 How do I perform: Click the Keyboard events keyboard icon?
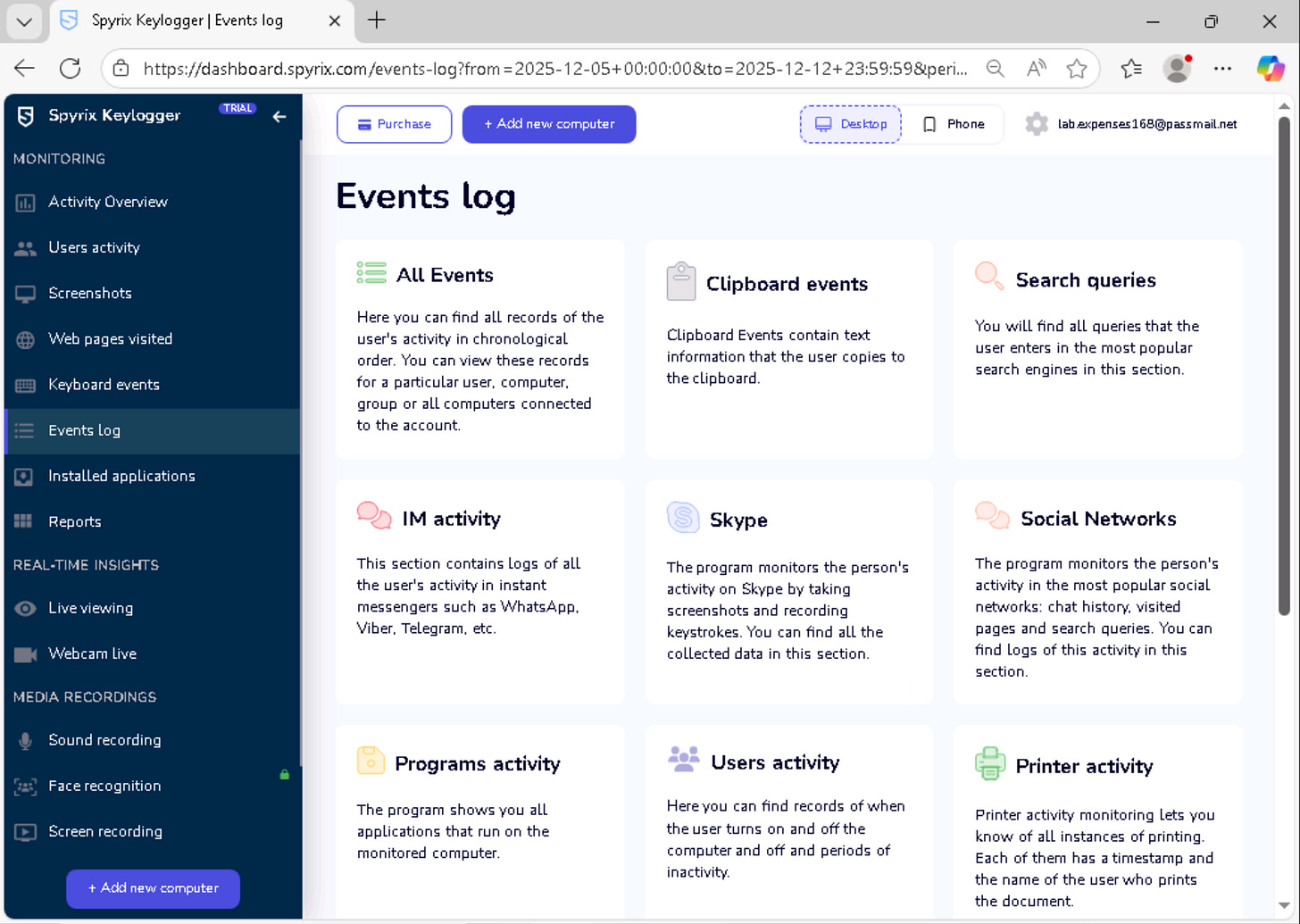tap(25, 385)
